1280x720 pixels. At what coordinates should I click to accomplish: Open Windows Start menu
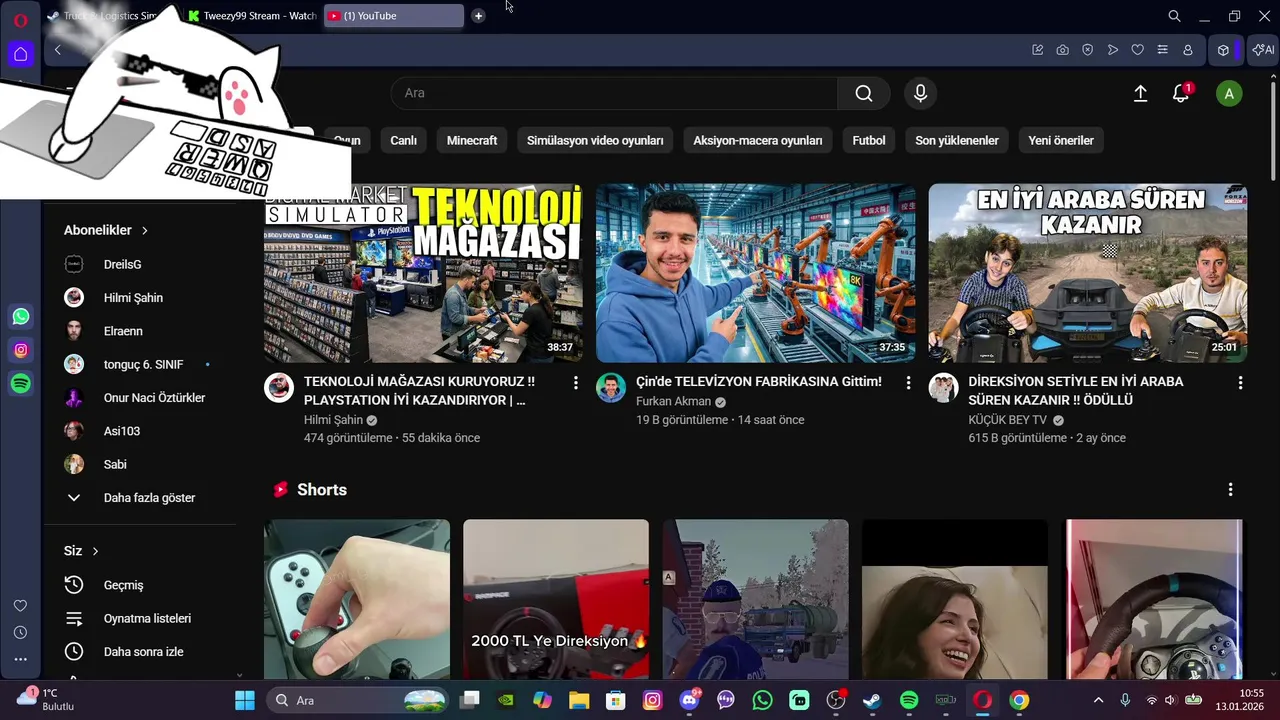[x=245, y=700]
